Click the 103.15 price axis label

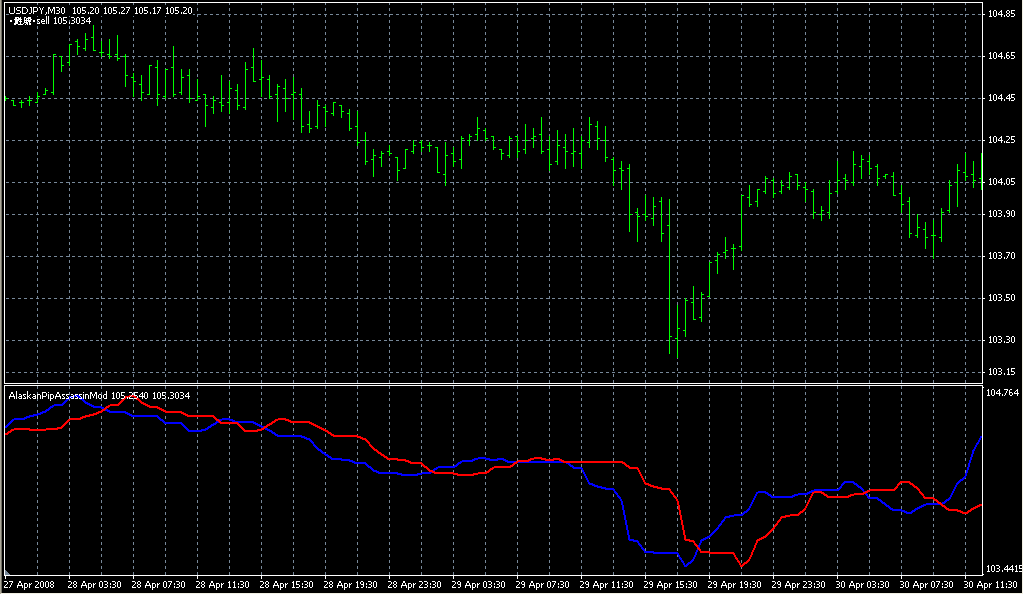[1001, 373]
